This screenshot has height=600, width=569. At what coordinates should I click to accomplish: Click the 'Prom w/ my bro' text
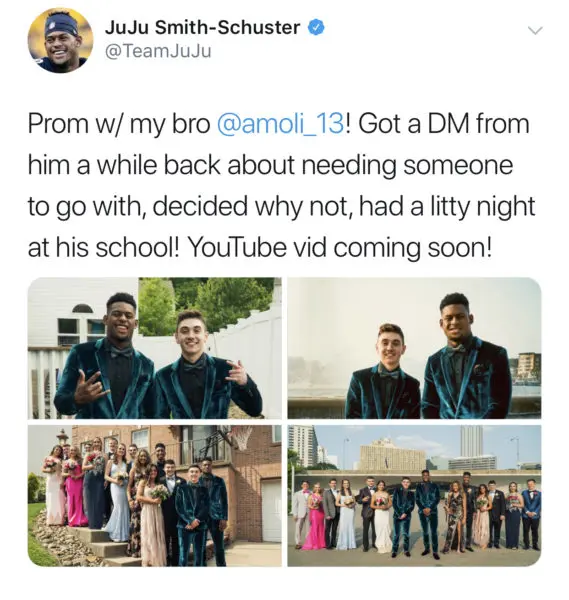(x=119, y=124)
